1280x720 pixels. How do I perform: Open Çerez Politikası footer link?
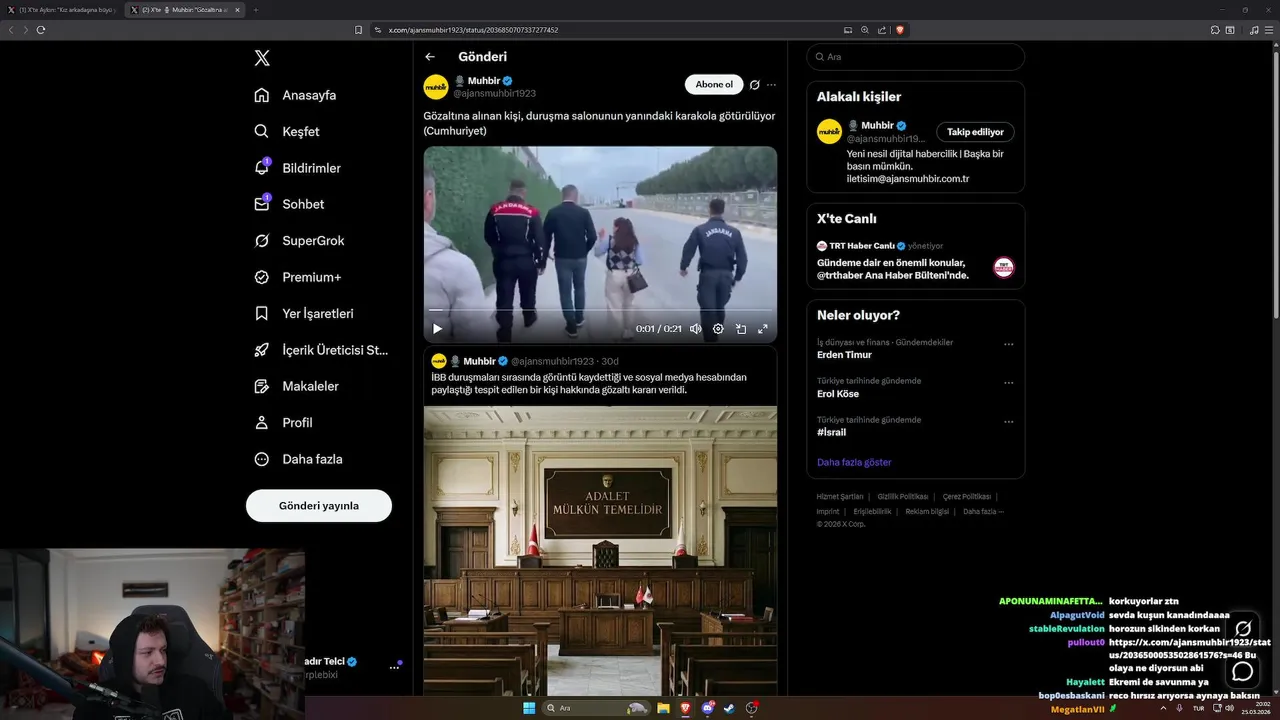(x=966, y=497)
